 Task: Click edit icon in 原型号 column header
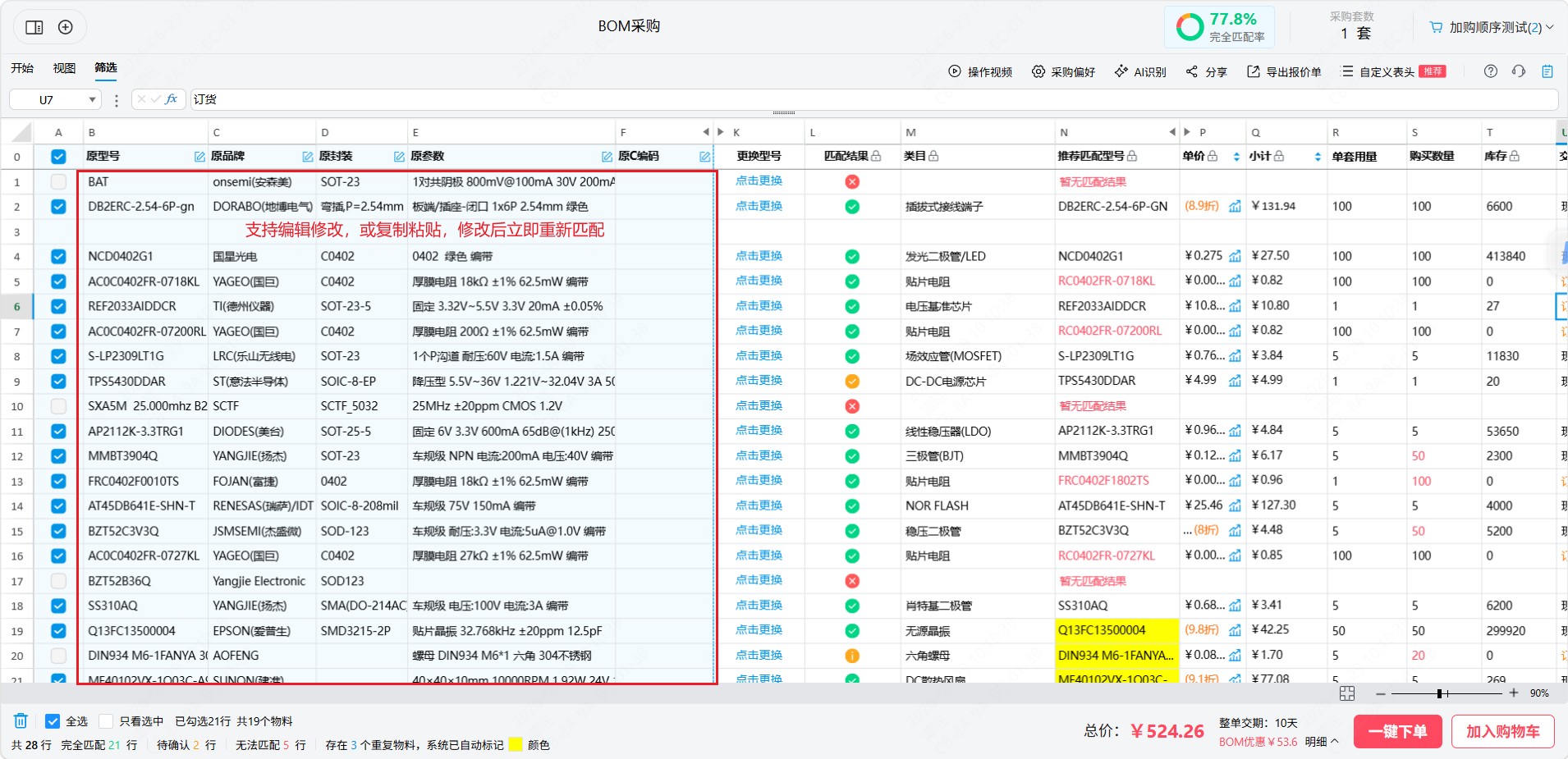(199, 157)
